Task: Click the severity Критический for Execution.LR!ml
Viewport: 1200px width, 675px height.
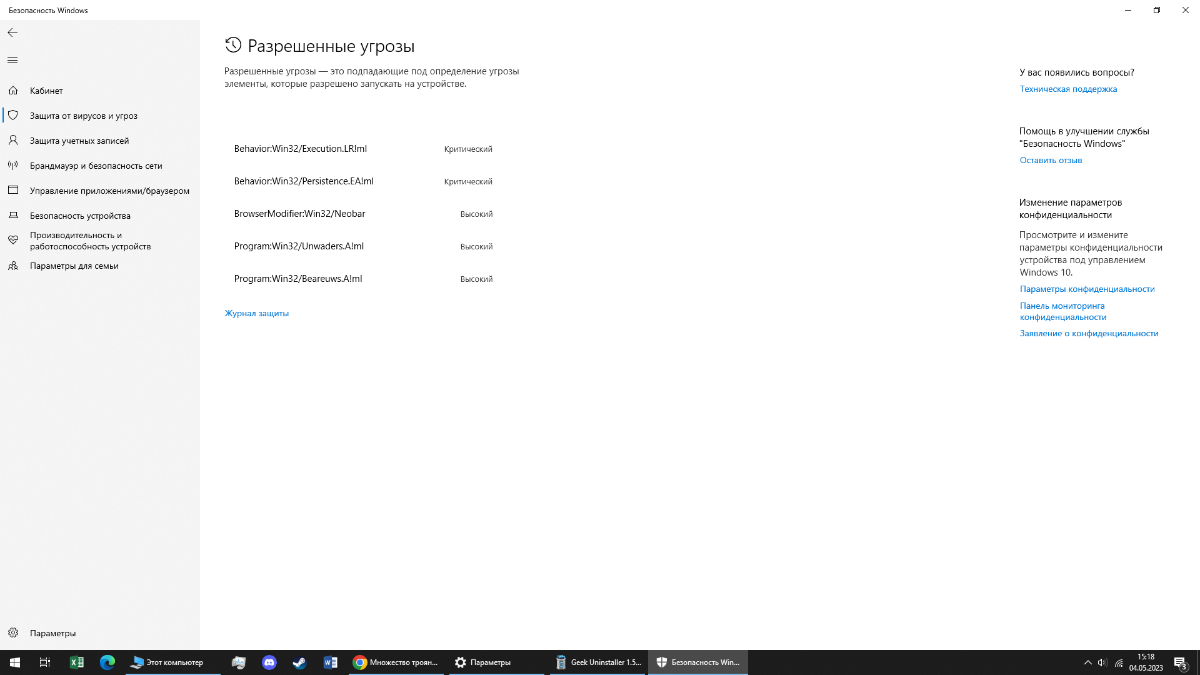Action: click(468, 149)
